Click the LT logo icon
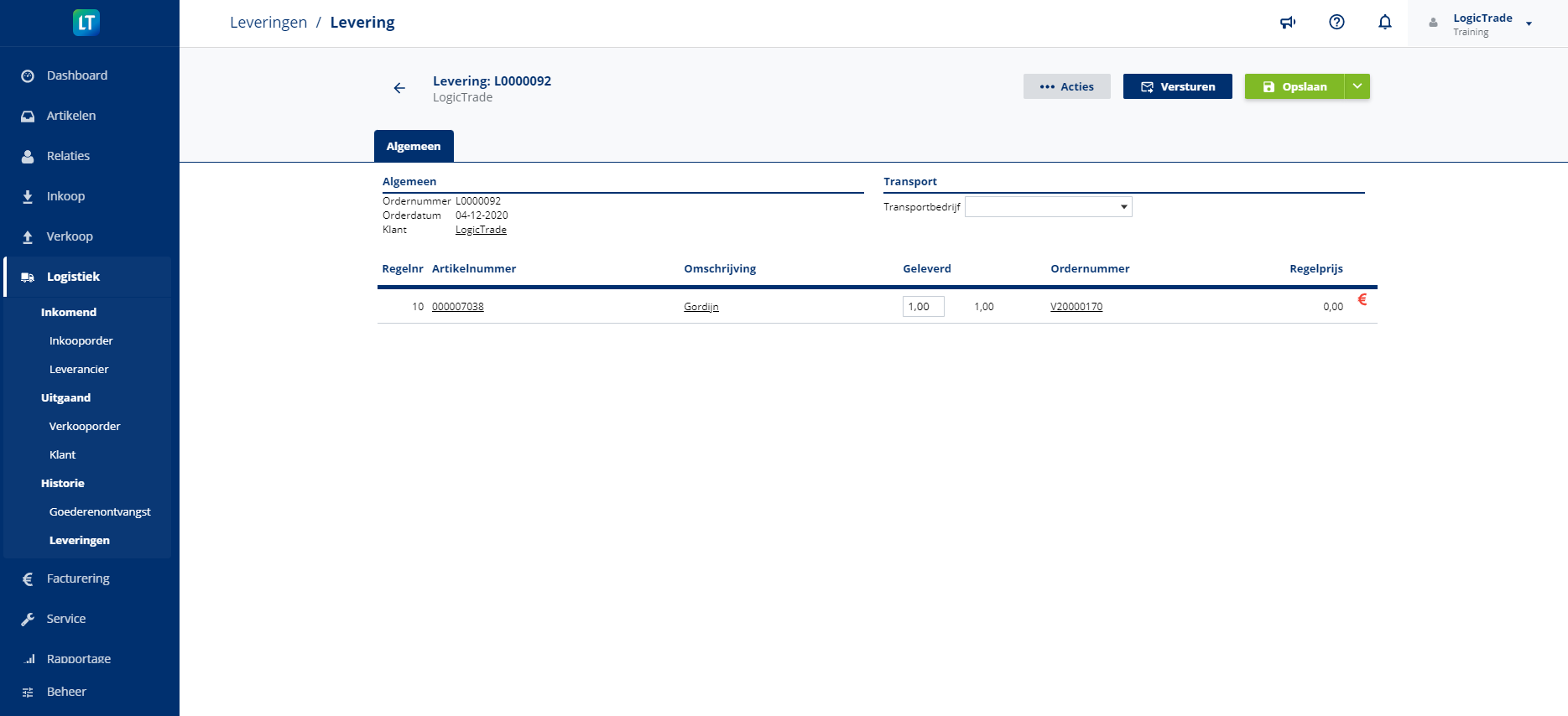This screenshot has height=716, width=1568. pyautogui.click(x=86, y=23)
